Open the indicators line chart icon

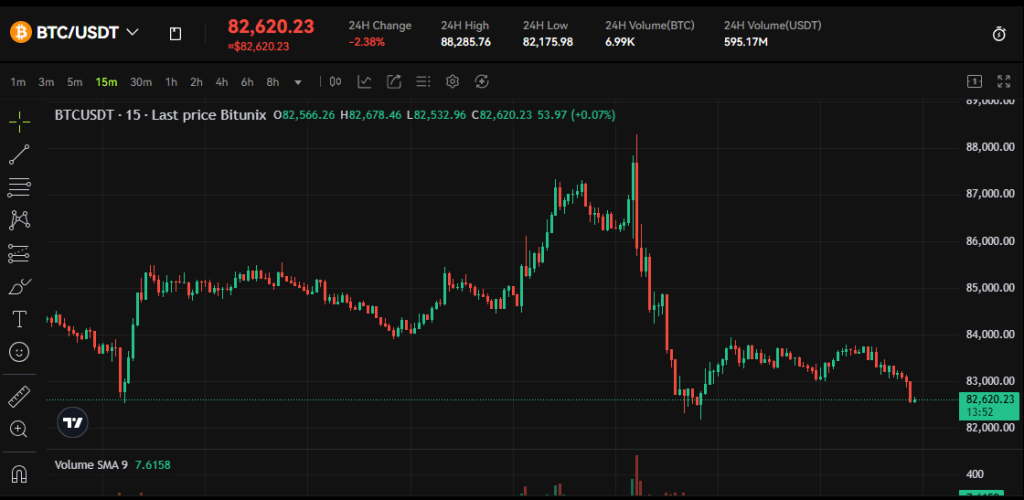point(364,82)
